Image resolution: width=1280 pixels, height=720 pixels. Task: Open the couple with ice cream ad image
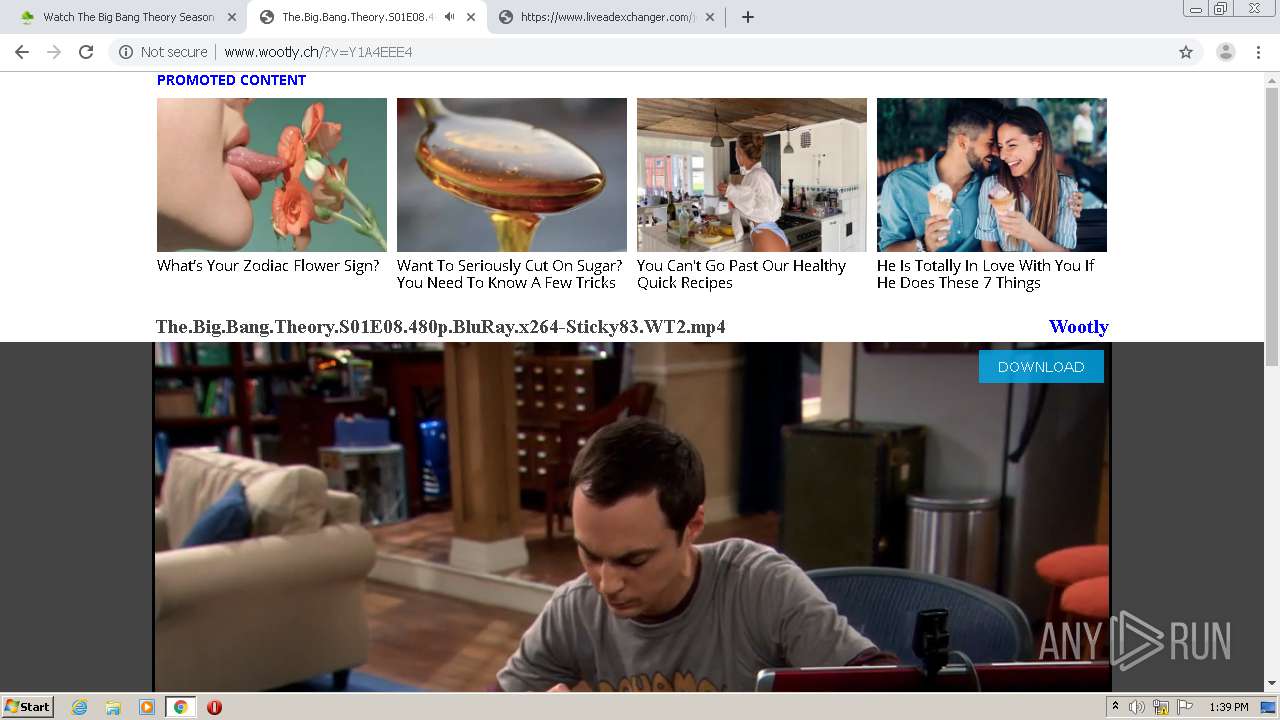pyautogui.click(x=992, y=175)
